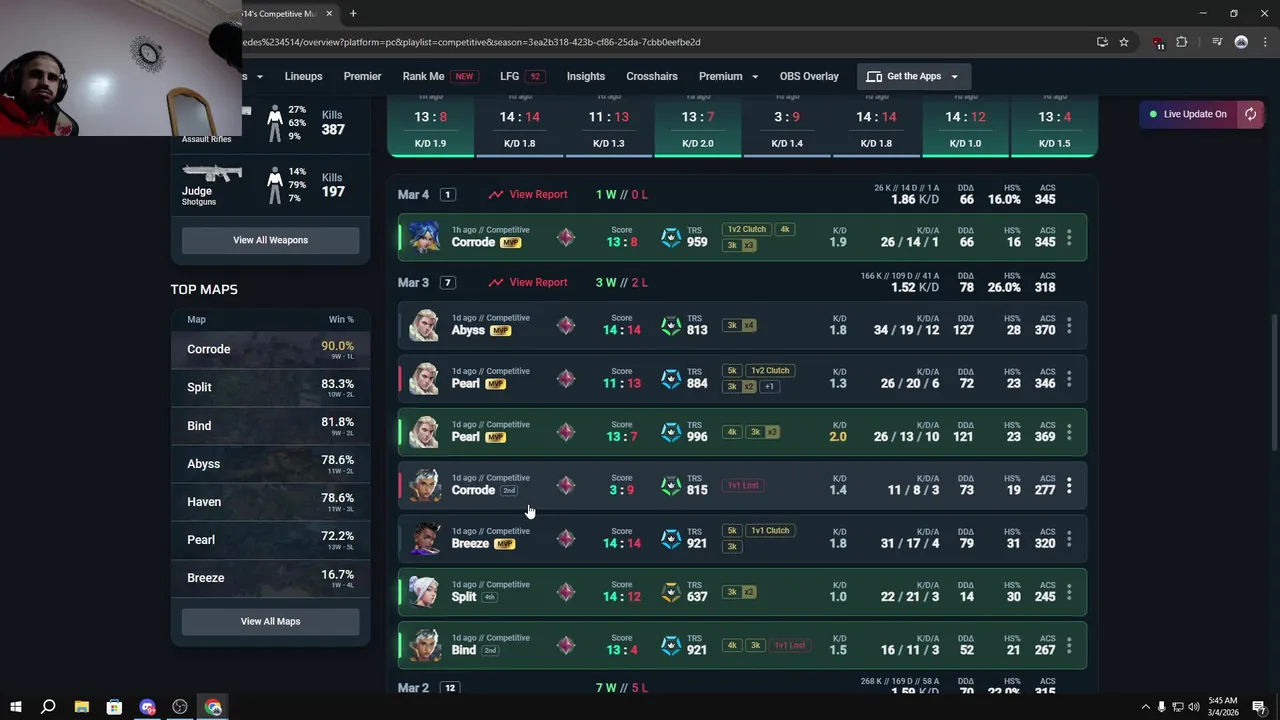Image resolution: width=1280 pixels, height=720 pixels.
Task: Expand the Get the Apps dropdown
Action: coord(912,76)
